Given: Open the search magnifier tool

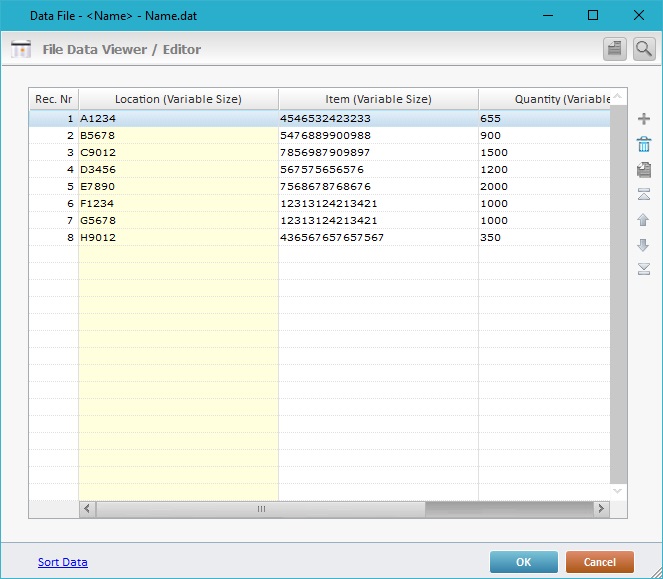Looking at the screenshot, I should 643,48.
